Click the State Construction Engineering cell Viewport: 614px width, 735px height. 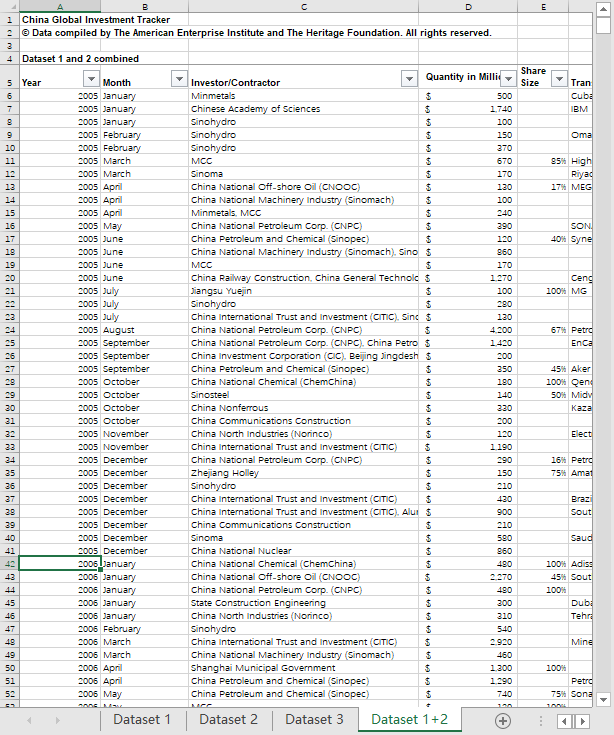tap(304, 603)
